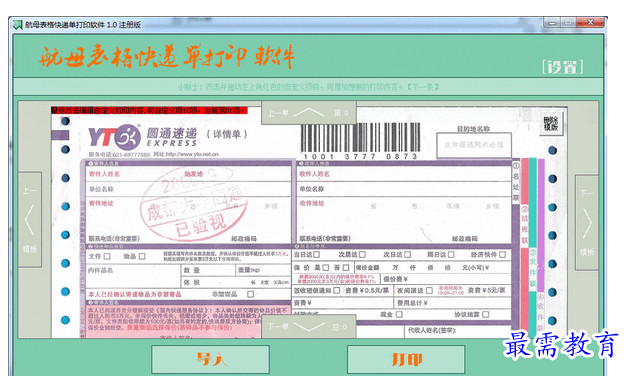This screenshot has height=376, width=627.
Task: Click the 打印 print button
Action: click(406, 359)
